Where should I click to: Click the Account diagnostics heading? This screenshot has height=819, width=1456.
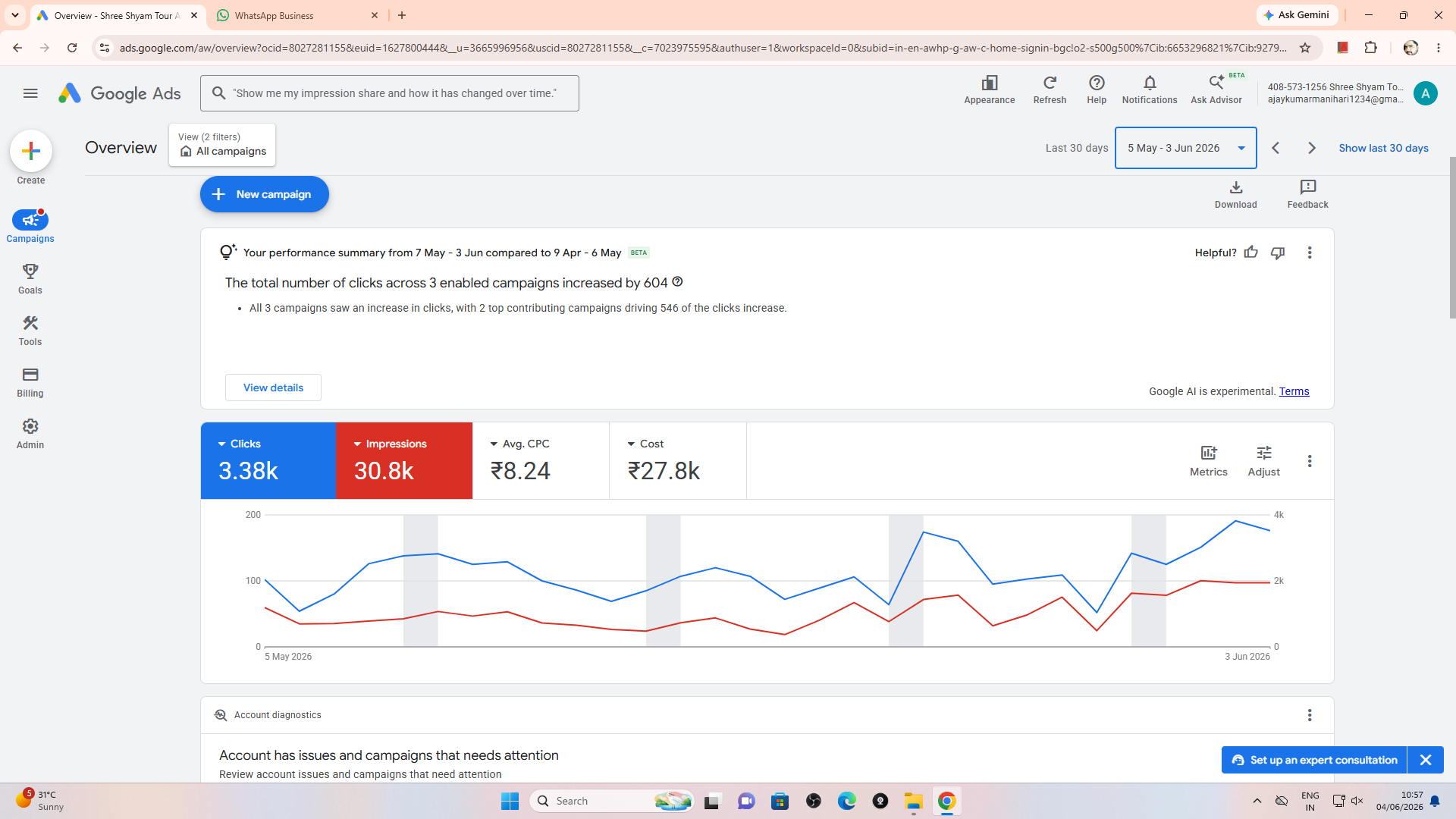278,715
